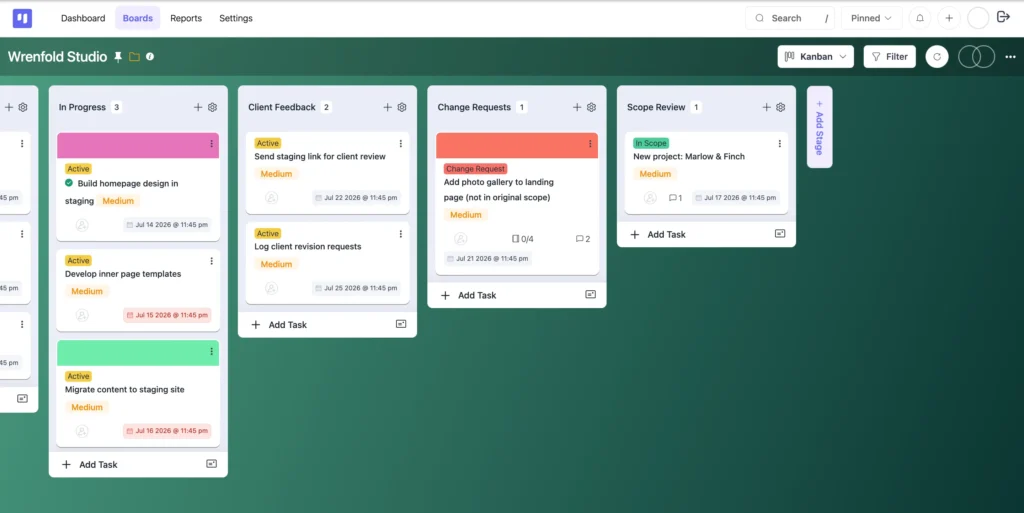
Task: Click template icon in In Progress footer
Action: [212, 464]
